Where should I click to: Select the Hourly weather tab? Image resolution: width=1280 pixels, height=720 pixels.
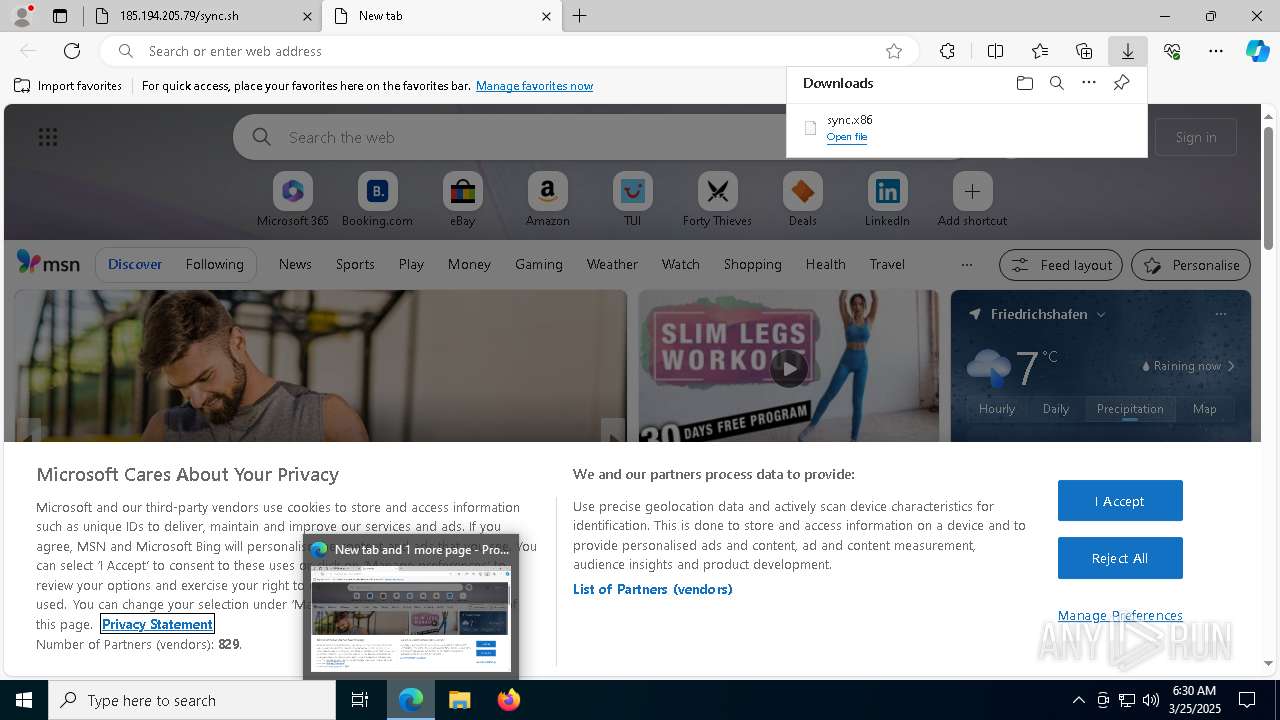point(997,408)
